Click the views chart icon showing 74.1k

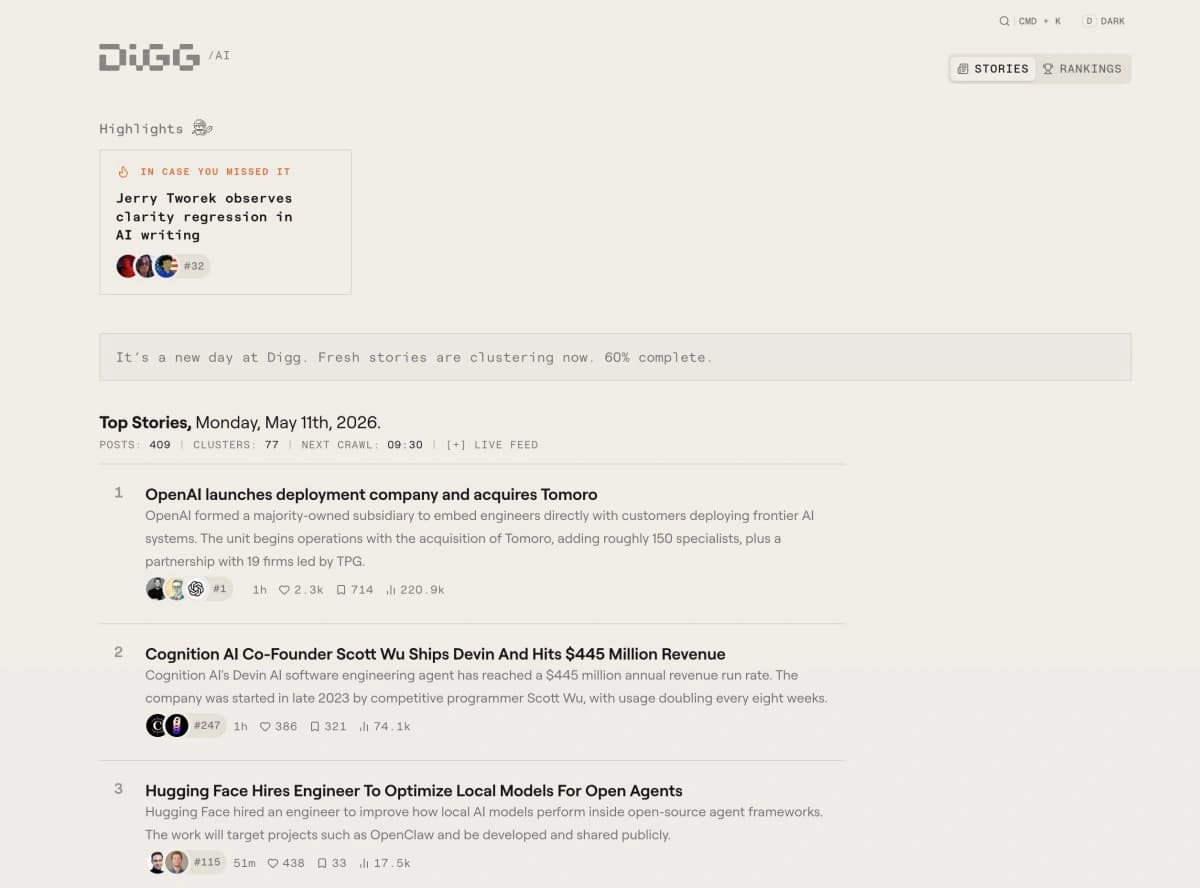365,727
